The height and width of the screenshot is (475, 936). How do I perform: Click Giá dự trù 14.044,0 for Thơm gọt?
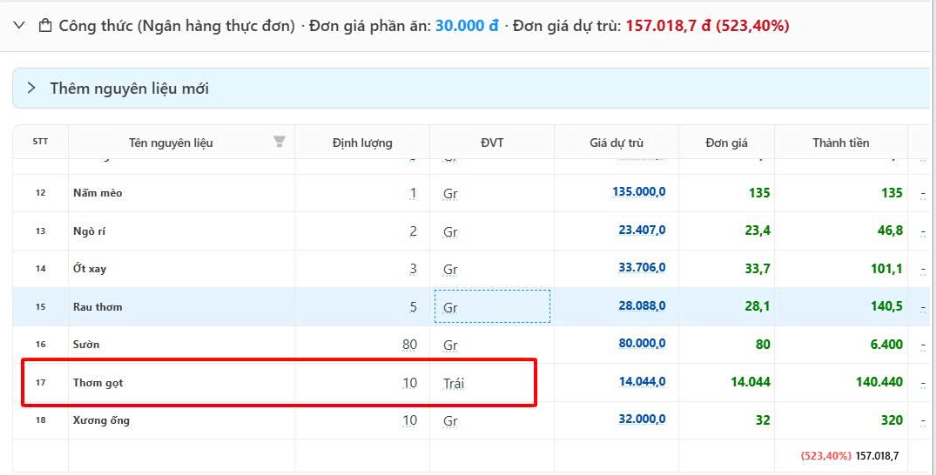point(642,381)
